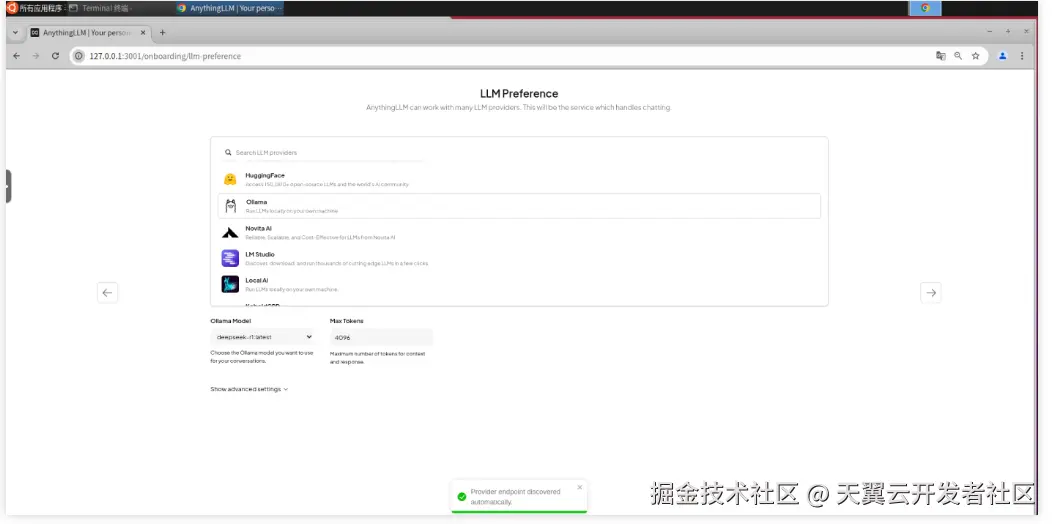Click the 'Choose the Ollama model' help text
1052x524 pixels.
(262, 357)
